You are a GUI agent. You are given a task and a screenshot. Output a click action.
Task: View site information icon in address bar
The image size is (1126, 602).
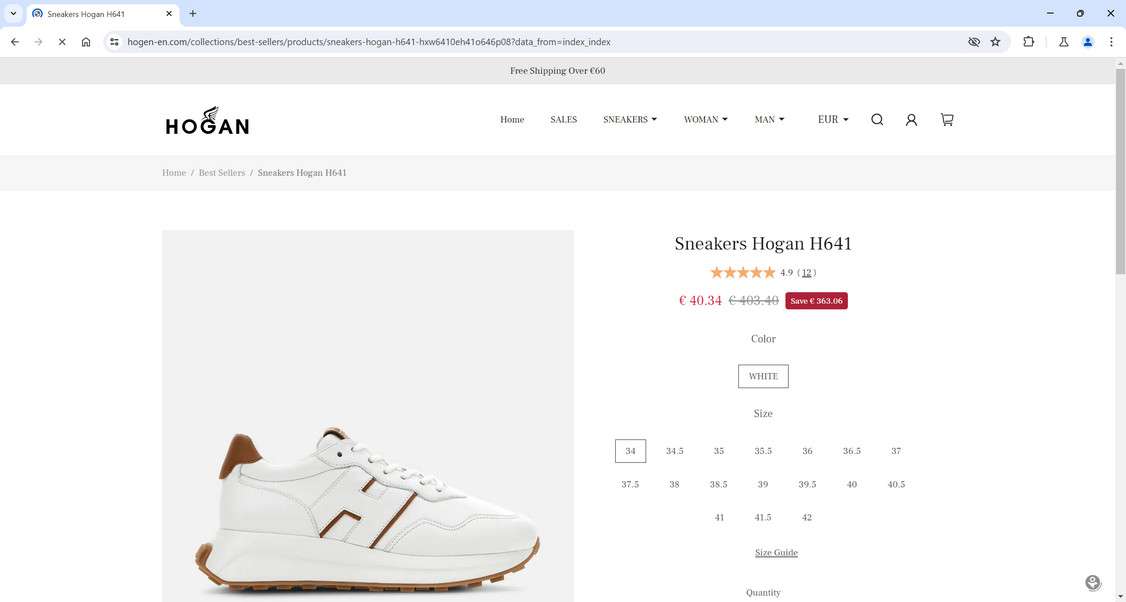114,42
